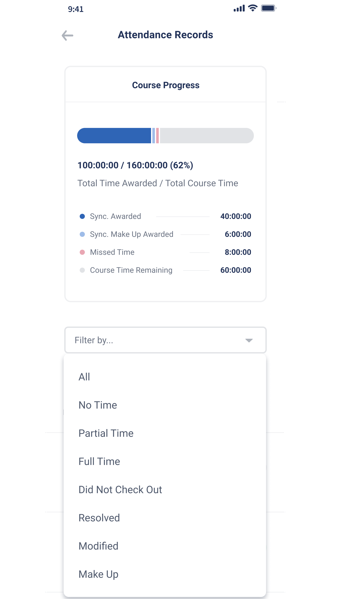Tap the cellular signal bars icon

(239, 8)
